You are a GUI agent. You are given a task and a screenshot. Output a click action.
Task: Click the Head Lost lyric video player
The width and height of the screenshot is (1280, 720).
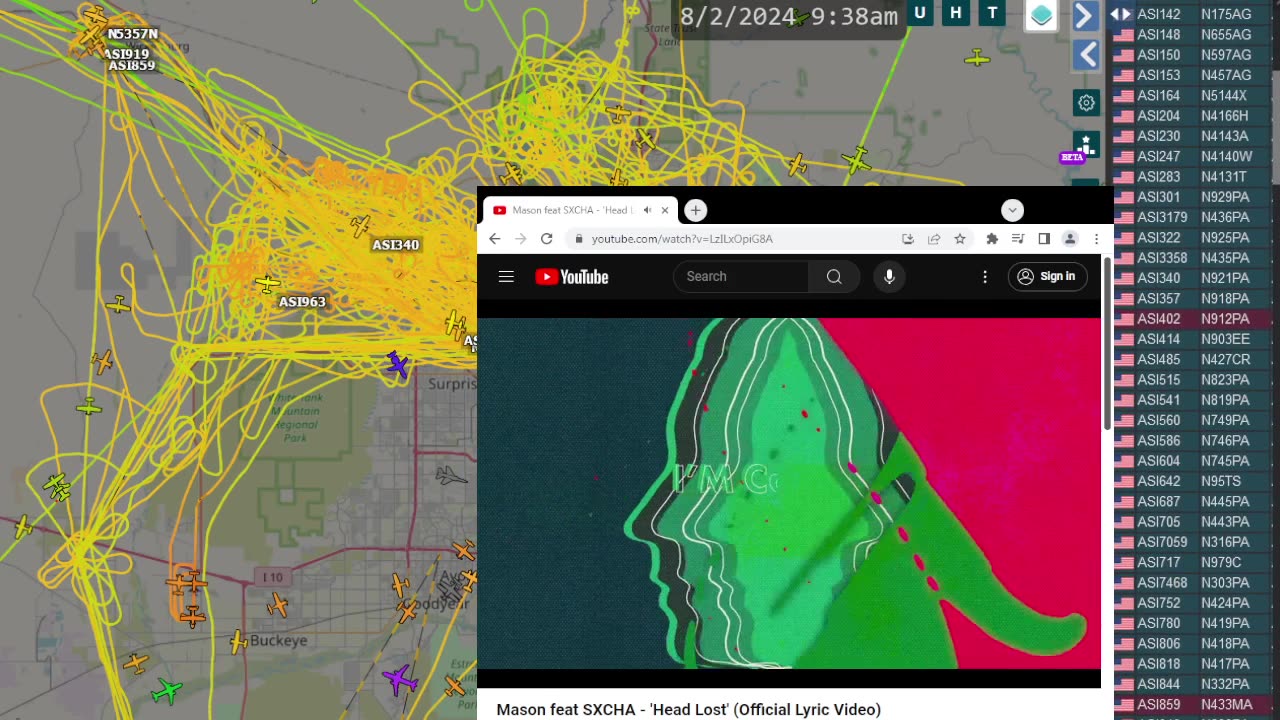[x=789, y=493]
